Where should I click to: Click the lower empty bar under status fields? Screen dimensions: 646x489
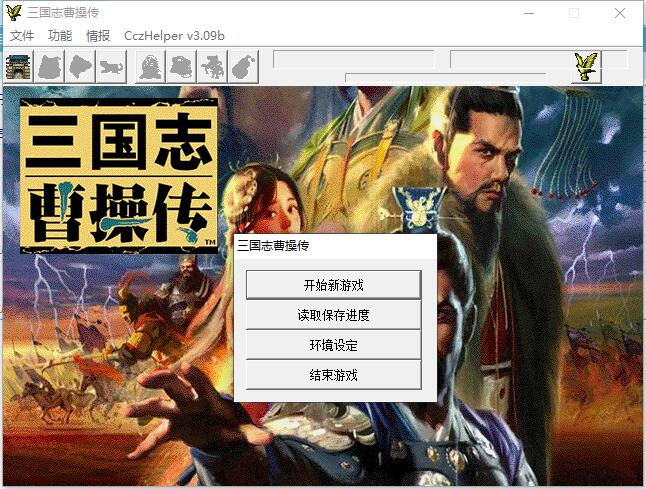[x=446, y=78]
